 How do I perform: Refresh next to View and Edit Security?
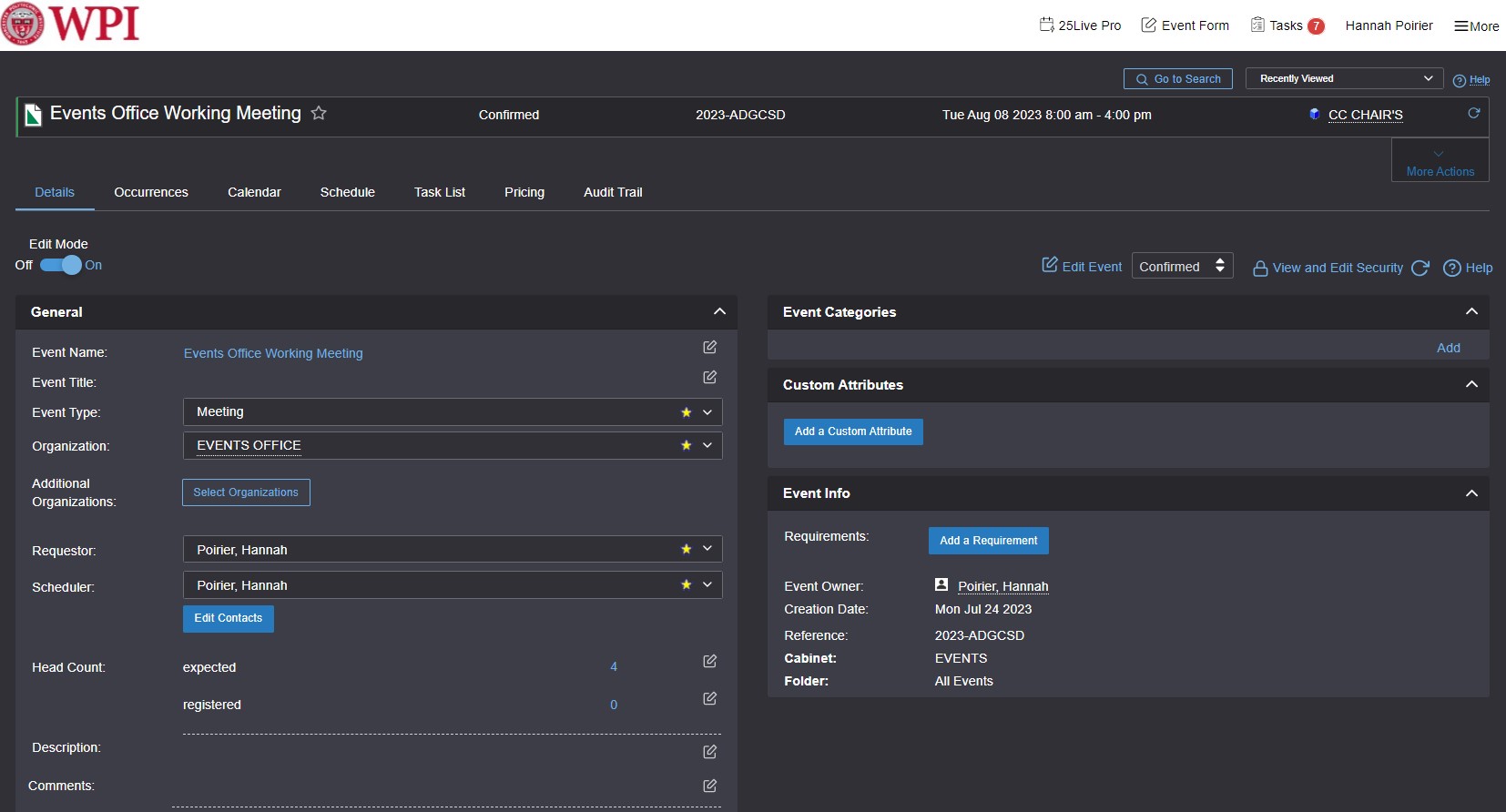tap(1420, 269)
